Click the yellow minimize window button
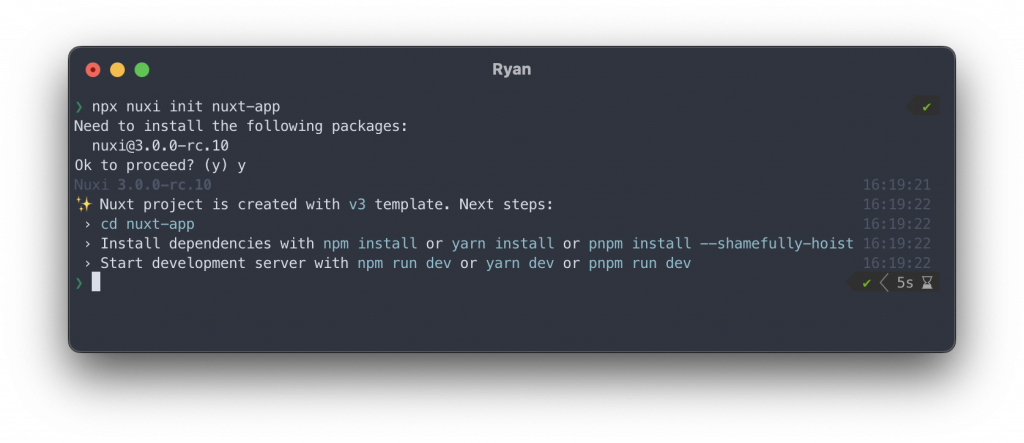Image resolution: width=1024 pixels, height=443 pixels. 117,70
